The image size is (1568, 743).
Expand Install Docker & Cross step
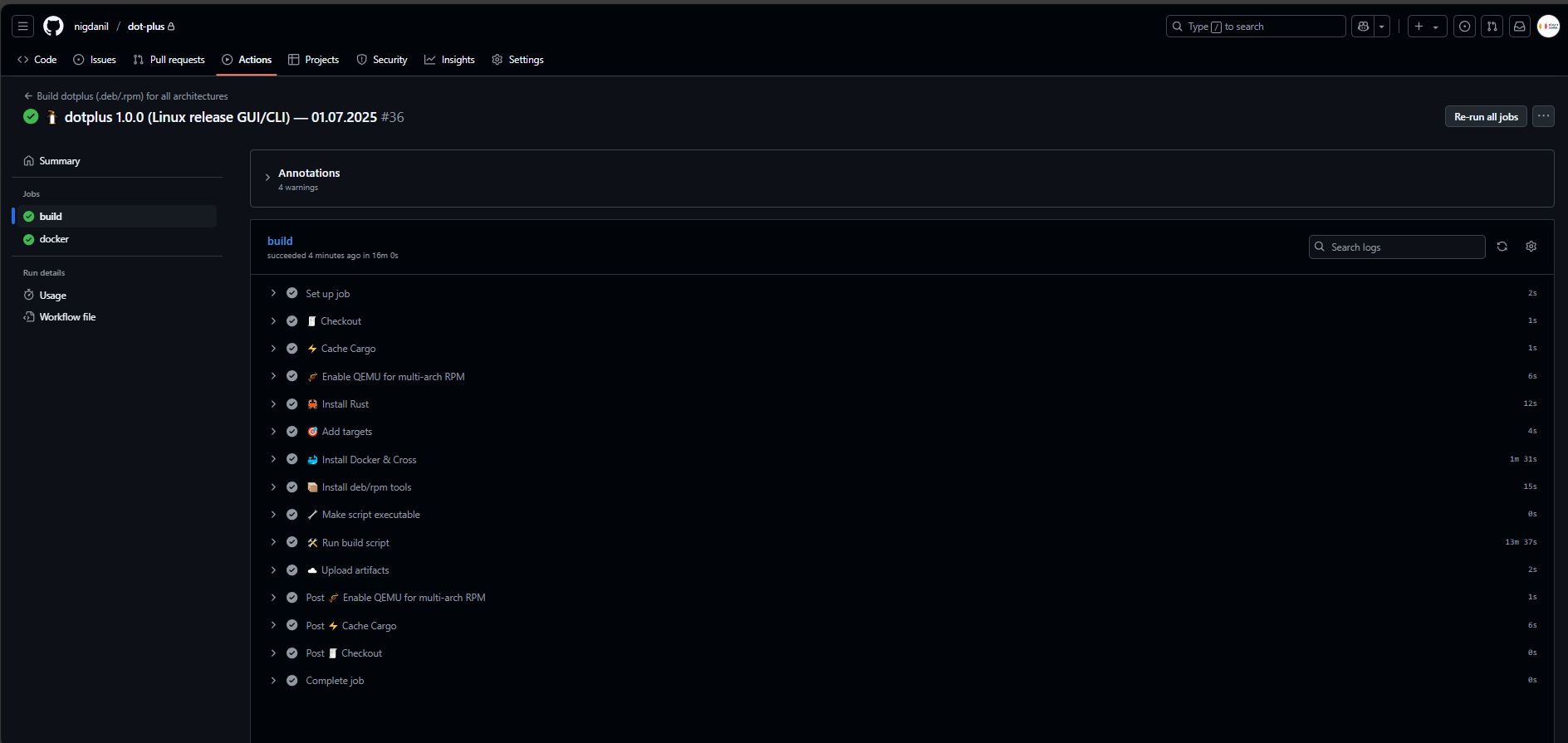click(x=902, y=460)
